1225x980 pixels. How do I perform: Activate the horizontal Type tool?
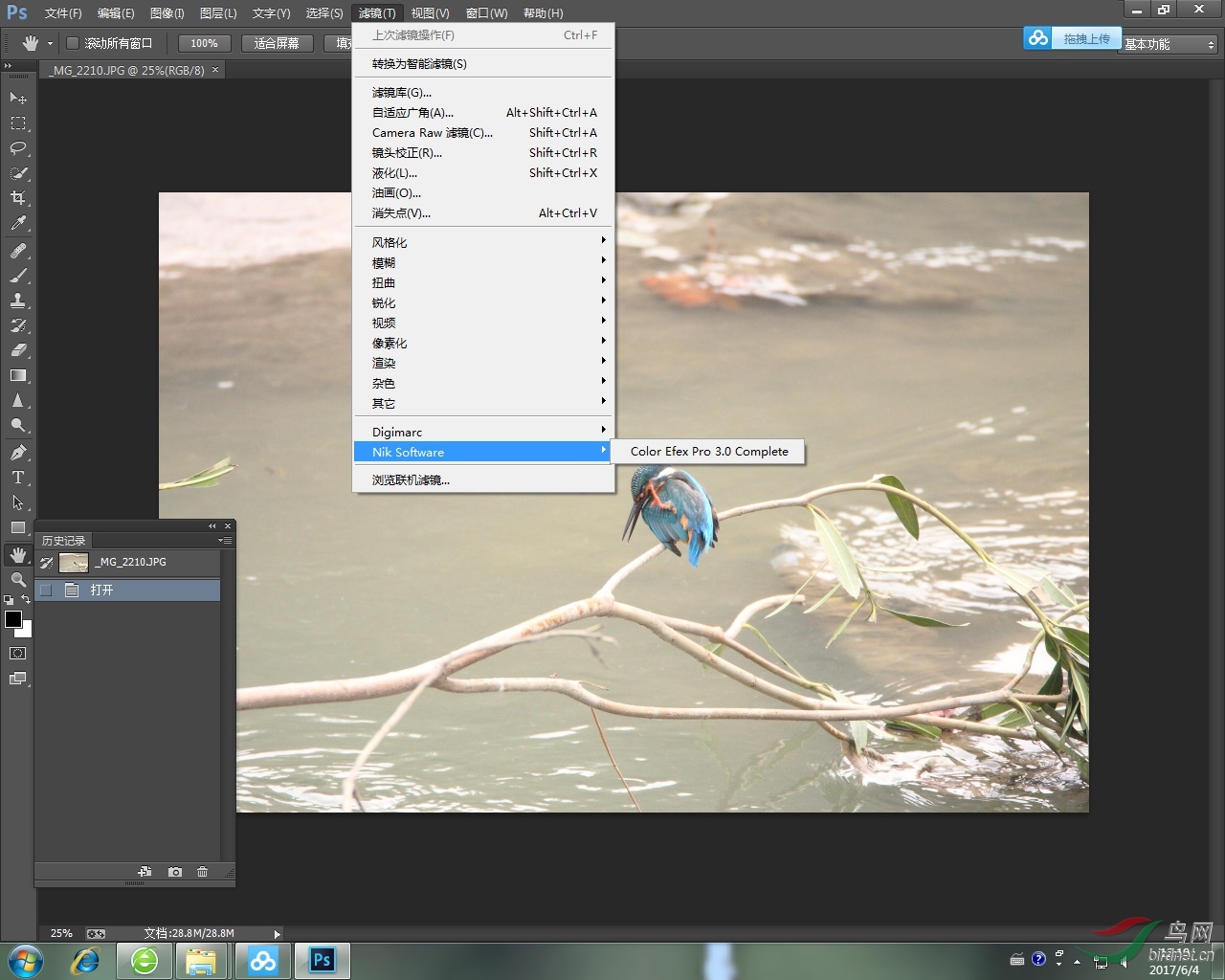tap(18, 478)
